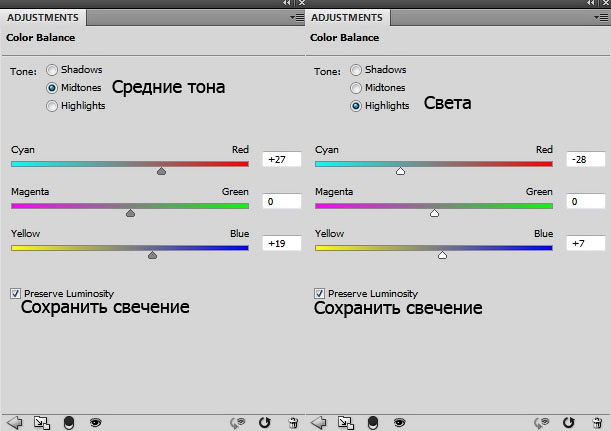
Task: Collapse the left panel with double-arrow icon
Action: point(287,3)
